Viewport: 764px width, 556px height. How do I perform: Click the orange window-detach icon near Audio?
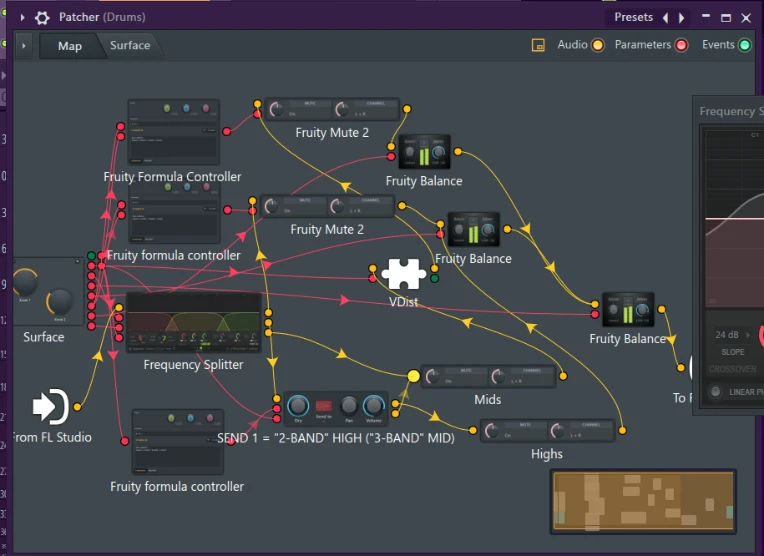(x=538, y=45)
